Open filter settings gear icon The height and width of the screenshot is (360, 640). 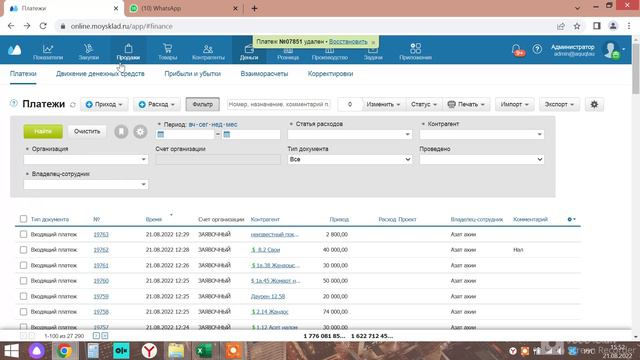(140, 132)
